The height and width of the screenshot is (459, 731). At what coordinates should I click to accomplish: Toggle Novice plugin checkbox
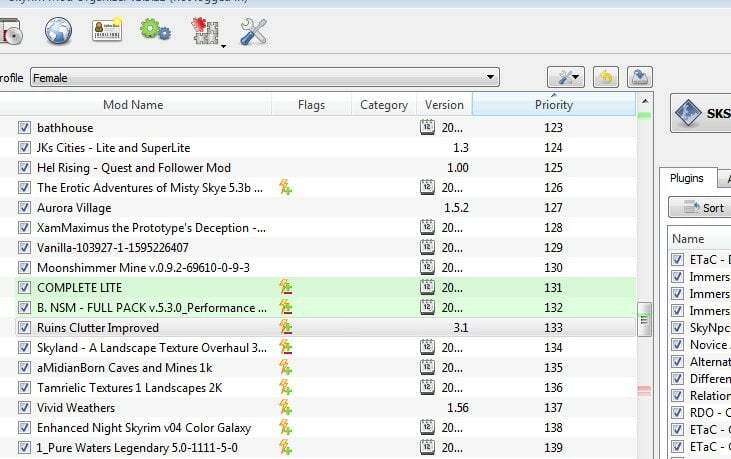point(677,345)
